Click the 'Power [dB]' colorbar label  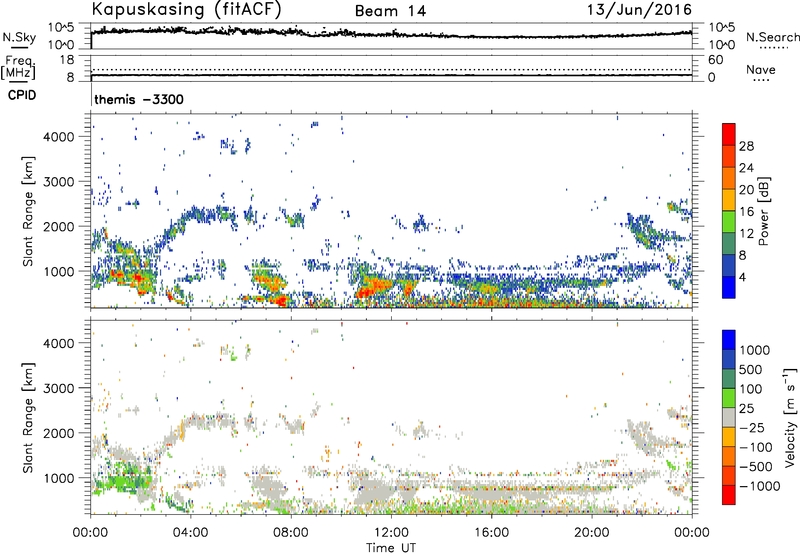coord(763,211)
